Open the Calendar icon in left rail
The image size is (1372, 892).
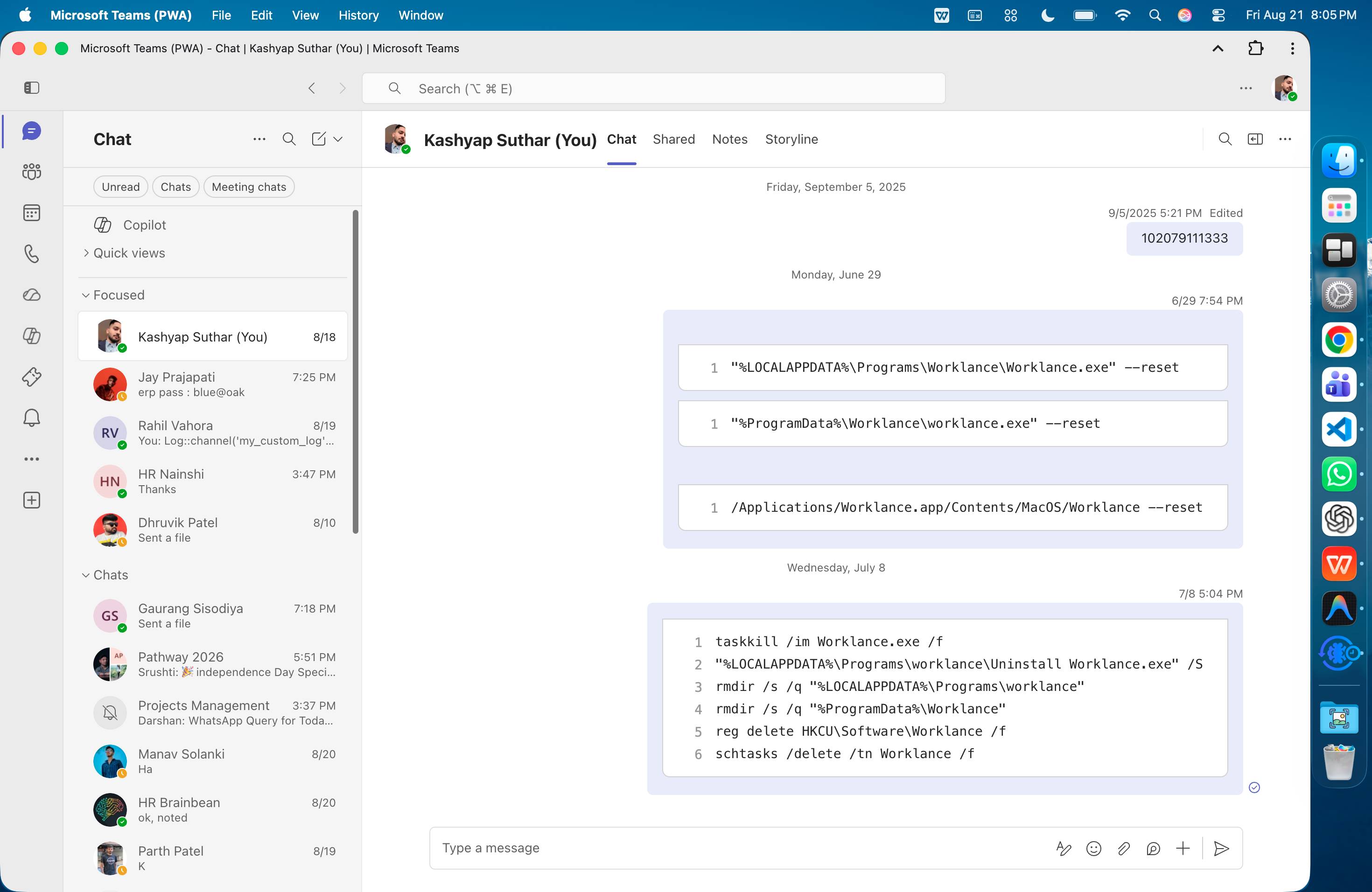pyautogui.click(x=32, y=213)
